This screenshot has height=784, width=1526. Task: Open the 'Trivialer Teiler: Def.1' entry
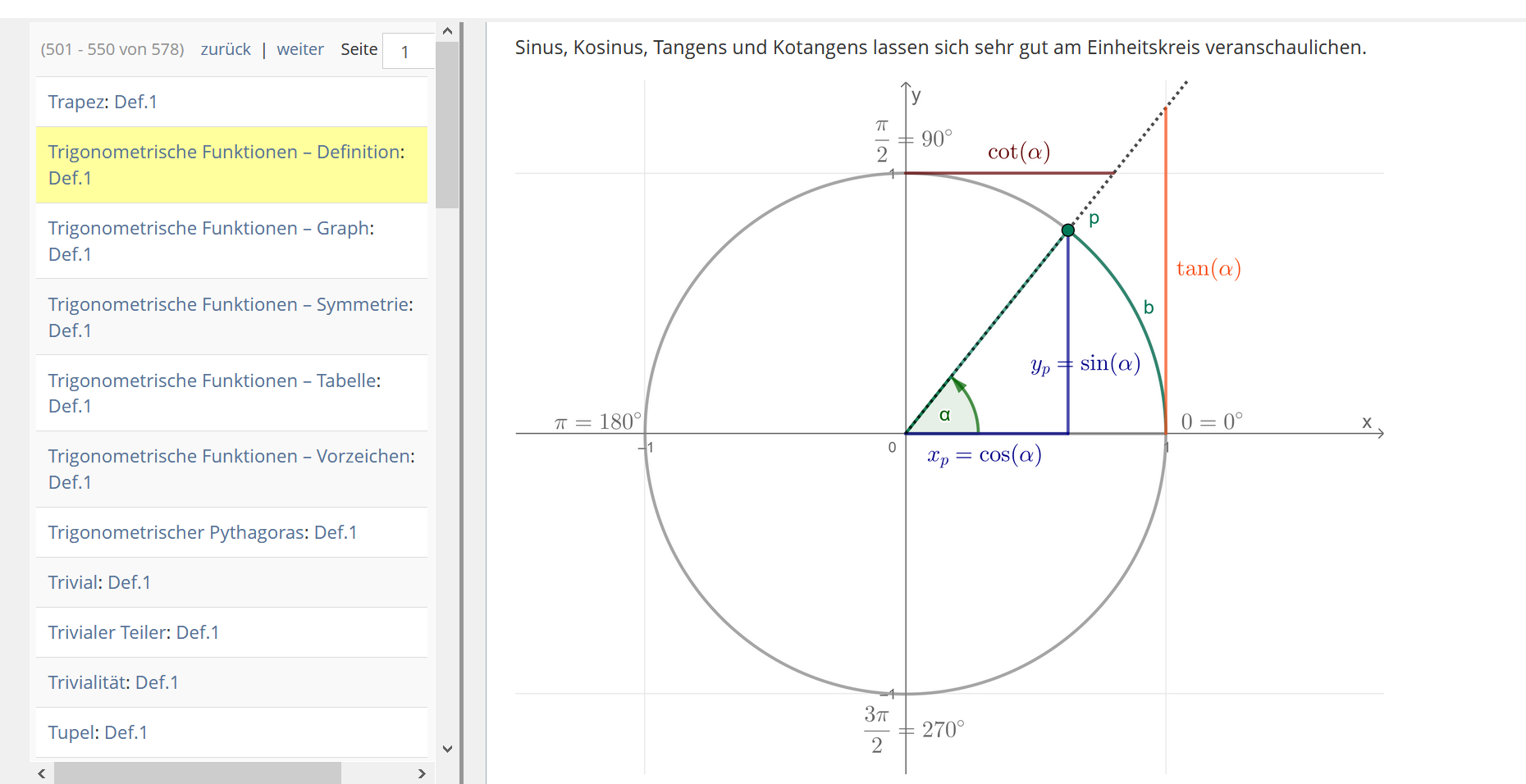pyautogui.click(x=134, y=632)
